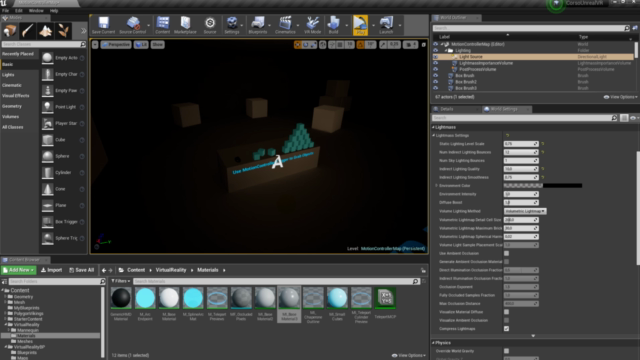Toggle visibility of Light Source actor

[435, 57]
